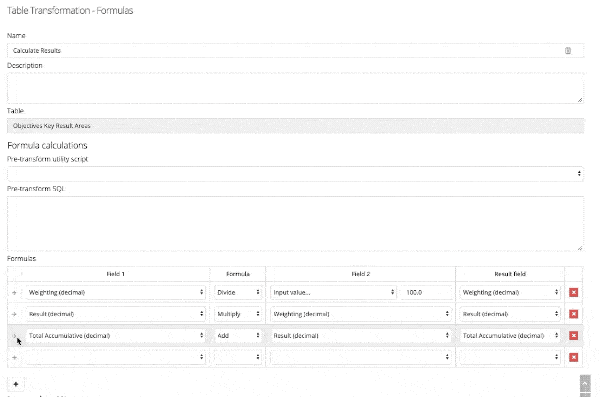
Task: Delete the Result Multiply formula row
Action: click(573, 314)
